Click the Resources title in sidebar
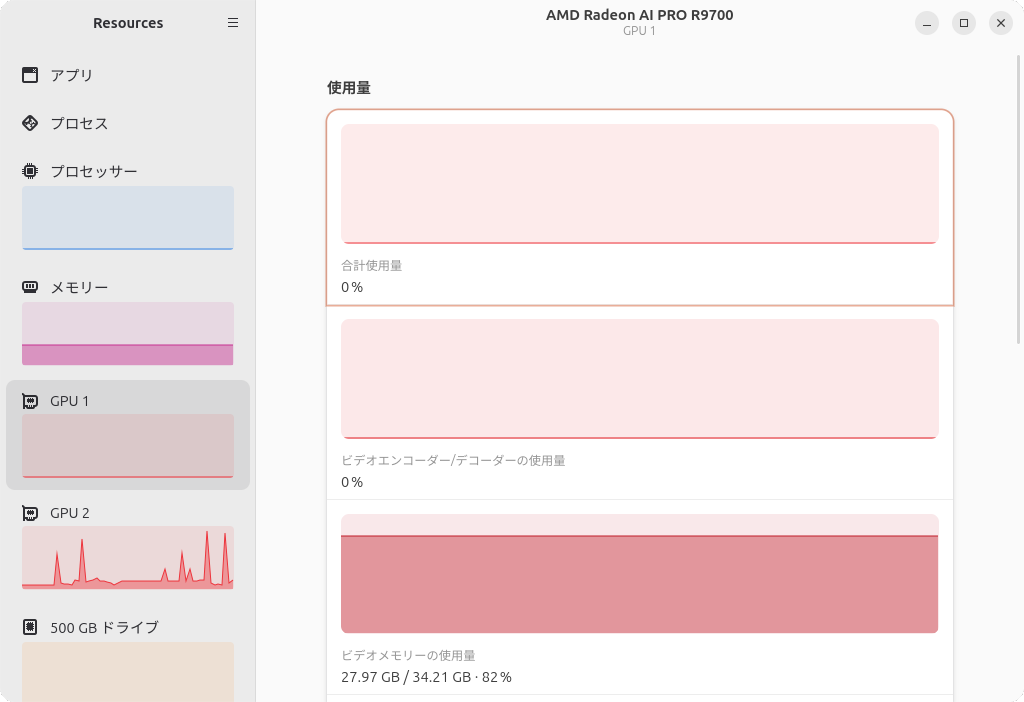Image resolution: width=1024 pixels, height=702 pixels. 128,23
